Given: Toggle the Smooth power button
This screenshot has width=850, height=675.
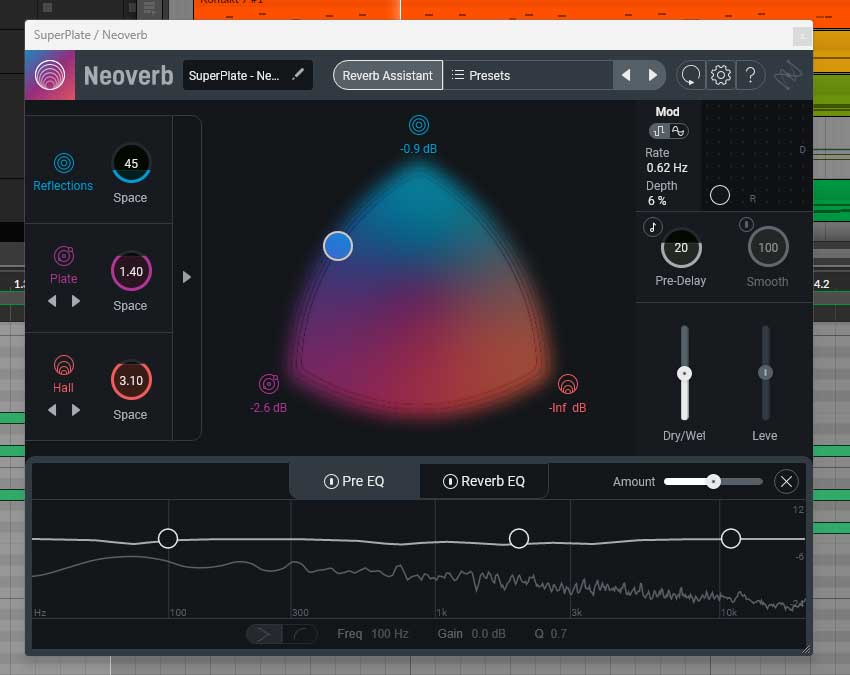Looking at the screenshot, I should pyautogui.click(x=746, y=224).
